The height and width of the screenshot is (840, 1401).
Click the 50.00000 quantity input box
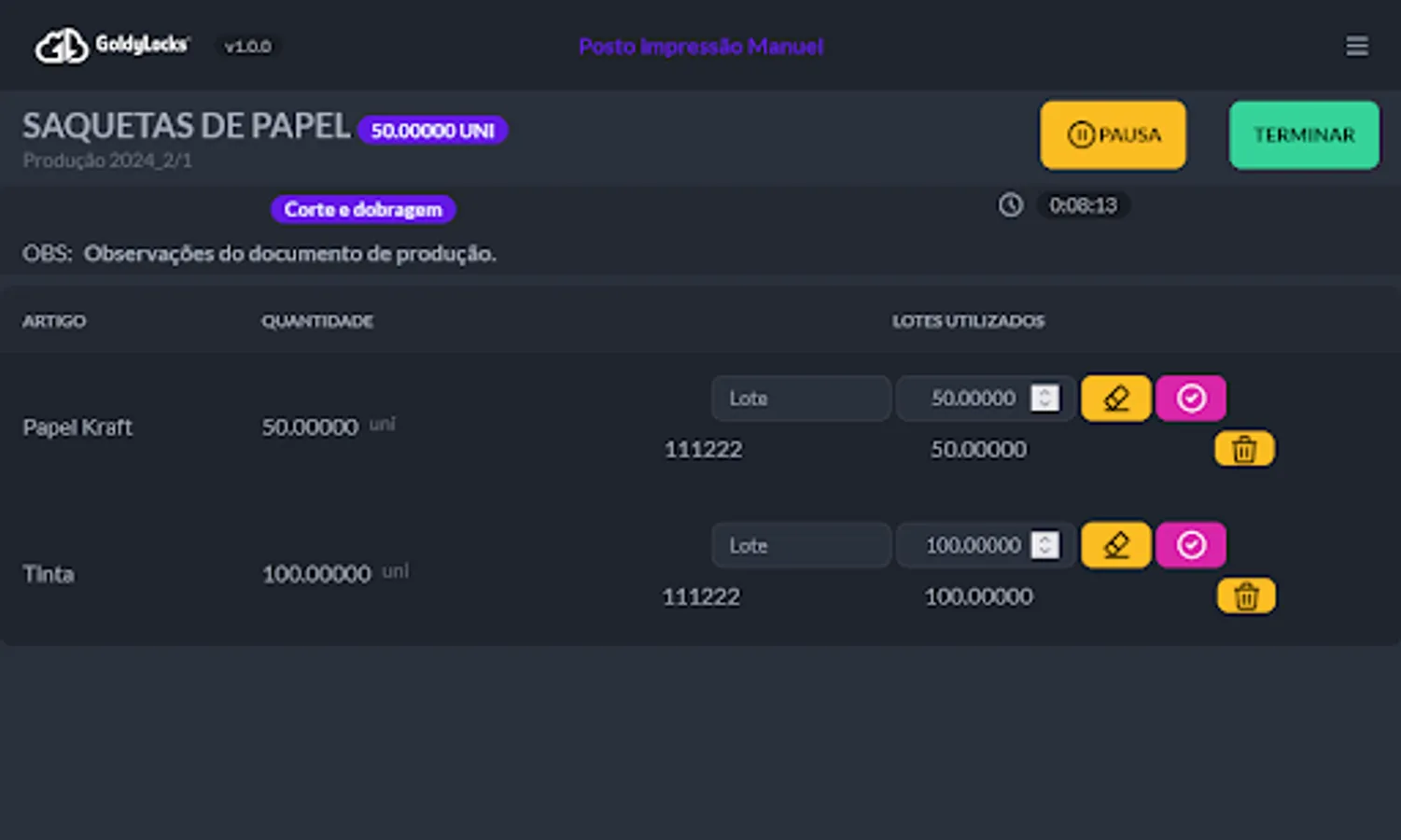point(985,399)
